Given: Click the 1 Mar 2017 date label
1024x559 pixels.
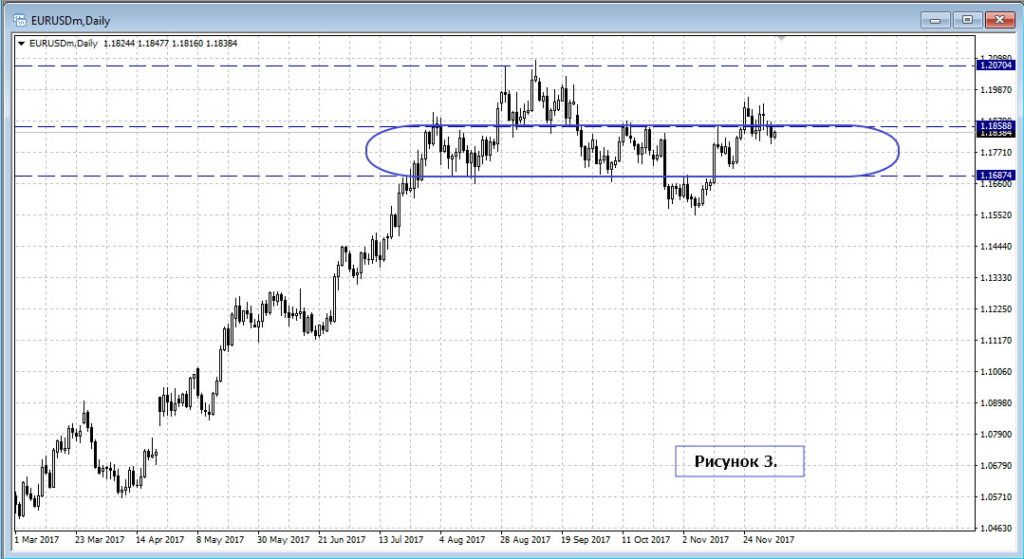Looking at the screenshot, I should coord(39,538).
